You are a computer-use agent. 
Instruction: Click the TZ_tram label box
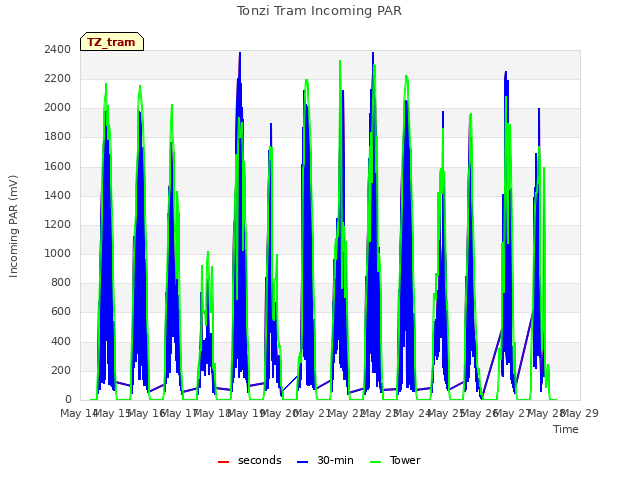112,42
